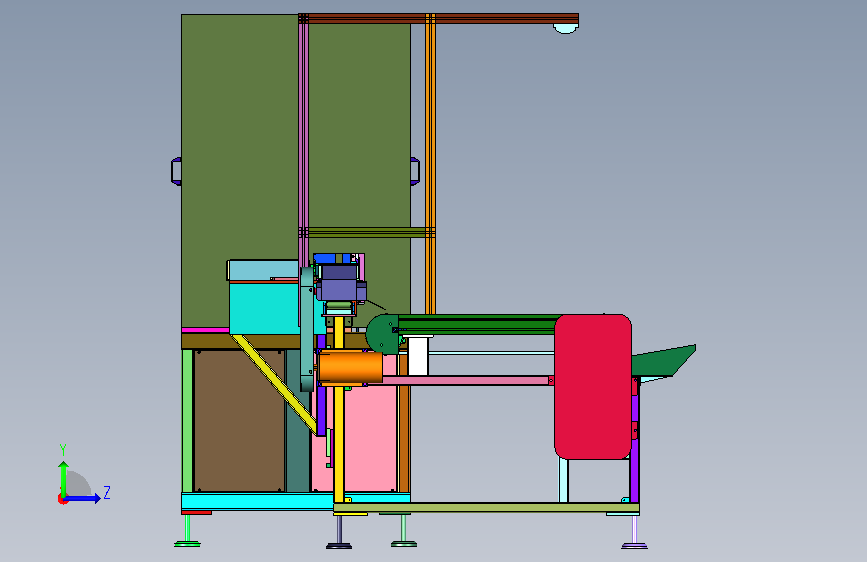
Task: Click the left door handle on the enclosure
Action: [x=176, y=171]
